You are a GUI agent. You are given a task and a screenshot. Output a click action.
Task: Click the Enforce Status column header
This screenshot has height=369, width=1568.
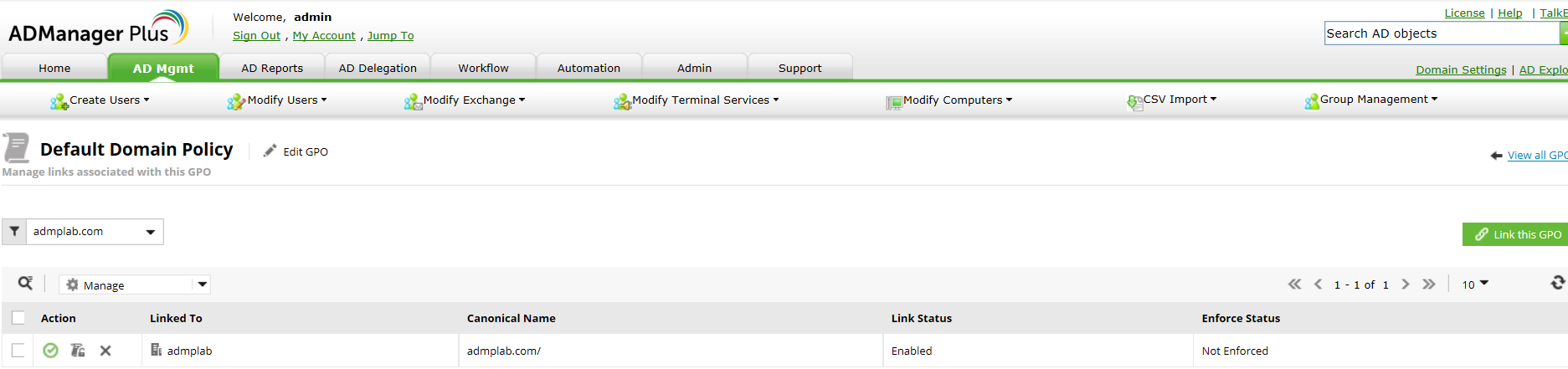point(1241,318)
